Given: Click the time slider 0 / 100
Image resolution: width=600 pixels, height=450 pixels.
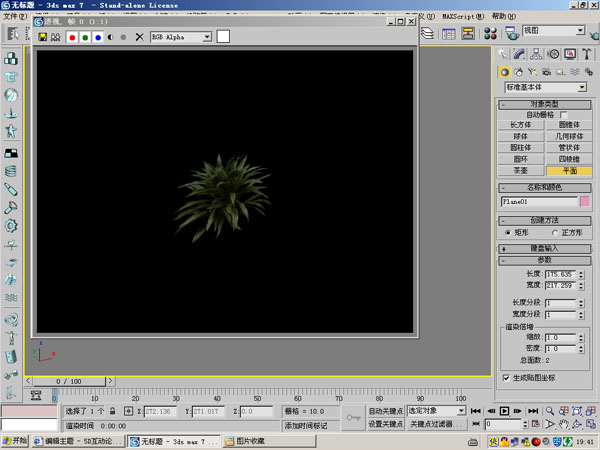Looking at the screenshot, I should [x=69, y=382].
